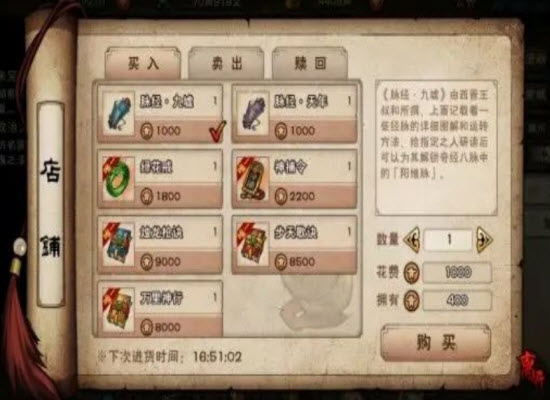
Task: Click the green jade ring item icon
Action: pos(119,179)
